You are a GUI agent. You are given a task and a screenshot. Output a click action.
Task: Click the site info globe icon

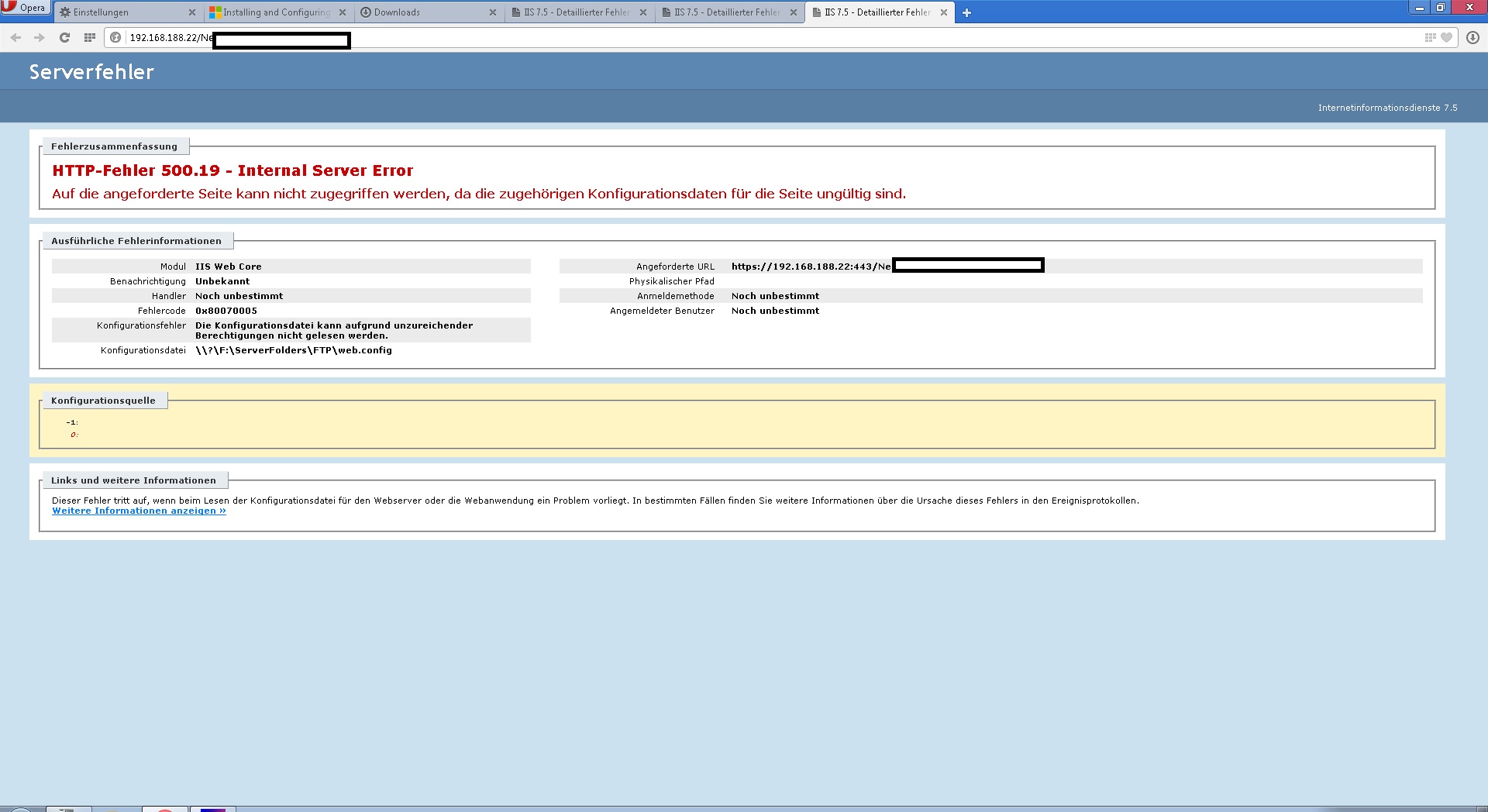coord(115,37)
